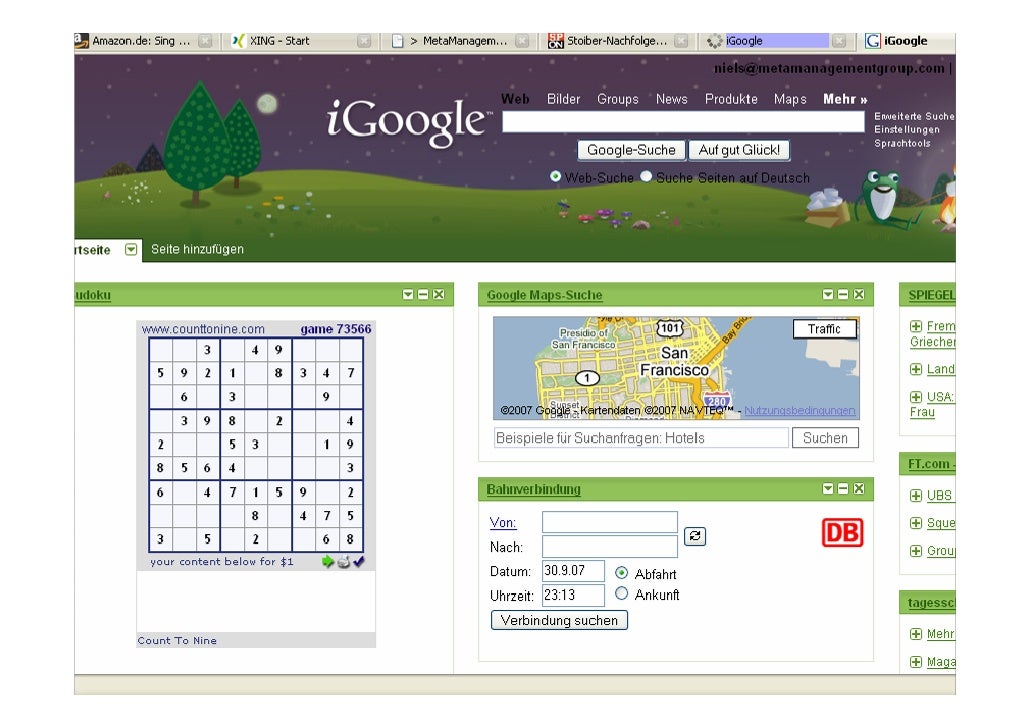
Task: Open the Sprachtools link
Action: [x=902, y=143]
